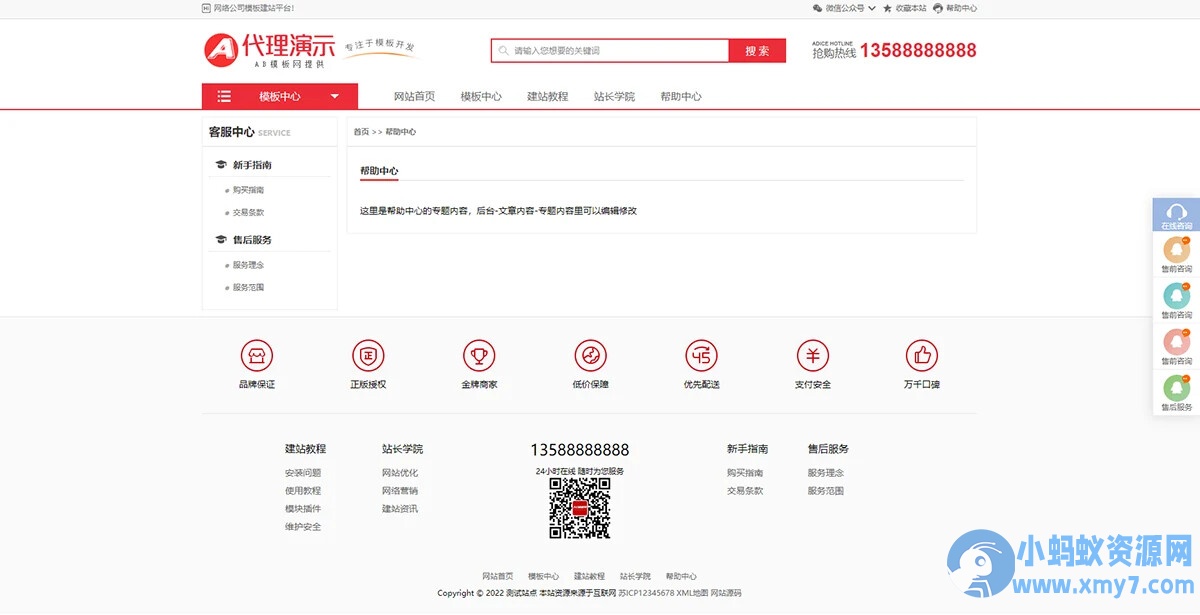Click the 万千口碑 thumbs-up icon

point(922,355)
